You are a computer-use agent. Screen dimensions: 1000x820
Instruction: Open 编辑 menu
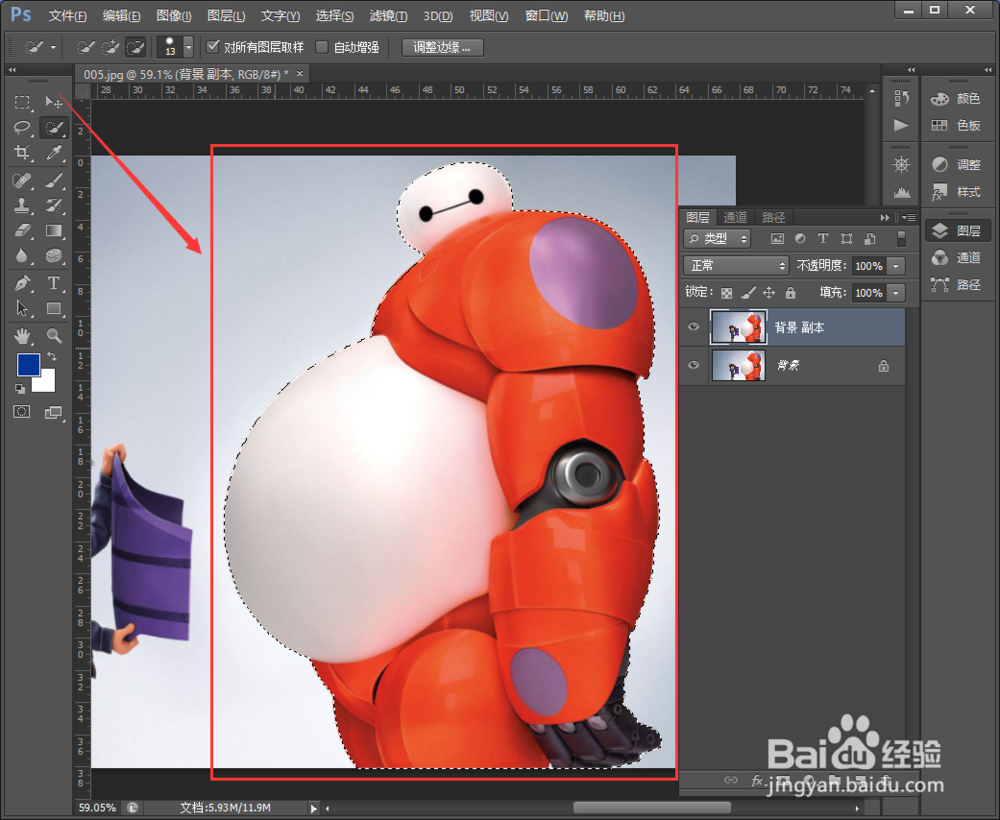click(x=121, y=16)
